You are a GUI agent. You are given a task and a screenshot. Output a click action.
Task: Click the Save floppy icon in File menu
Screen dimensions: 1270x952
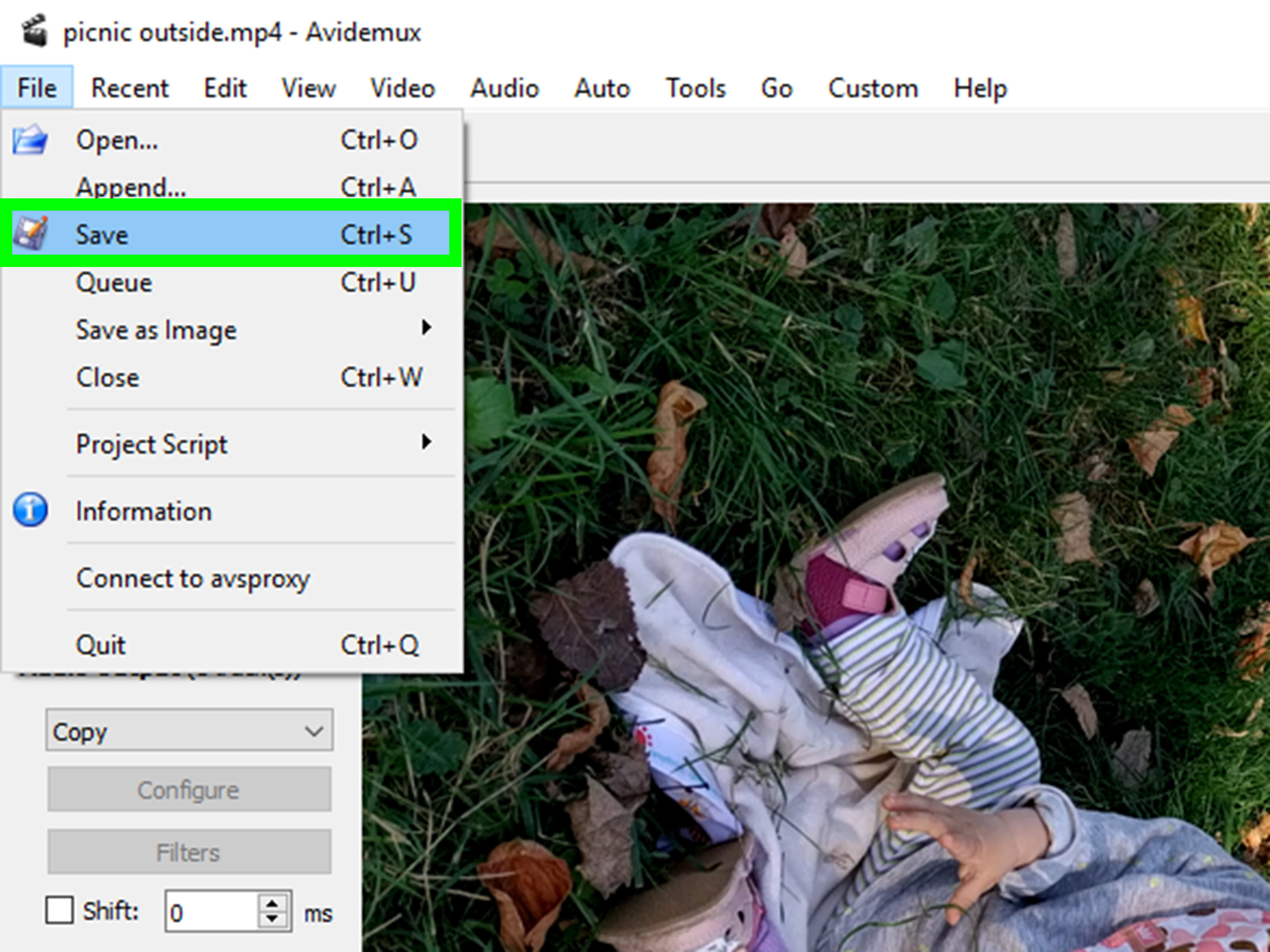pos(30,234)
